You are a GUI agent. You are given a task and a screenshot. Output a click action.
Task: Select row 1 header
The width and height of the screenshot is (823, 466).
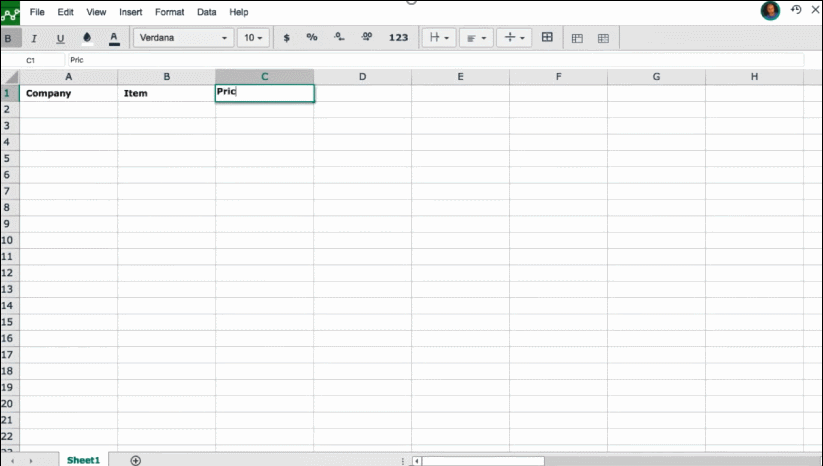tap(10, 93)
